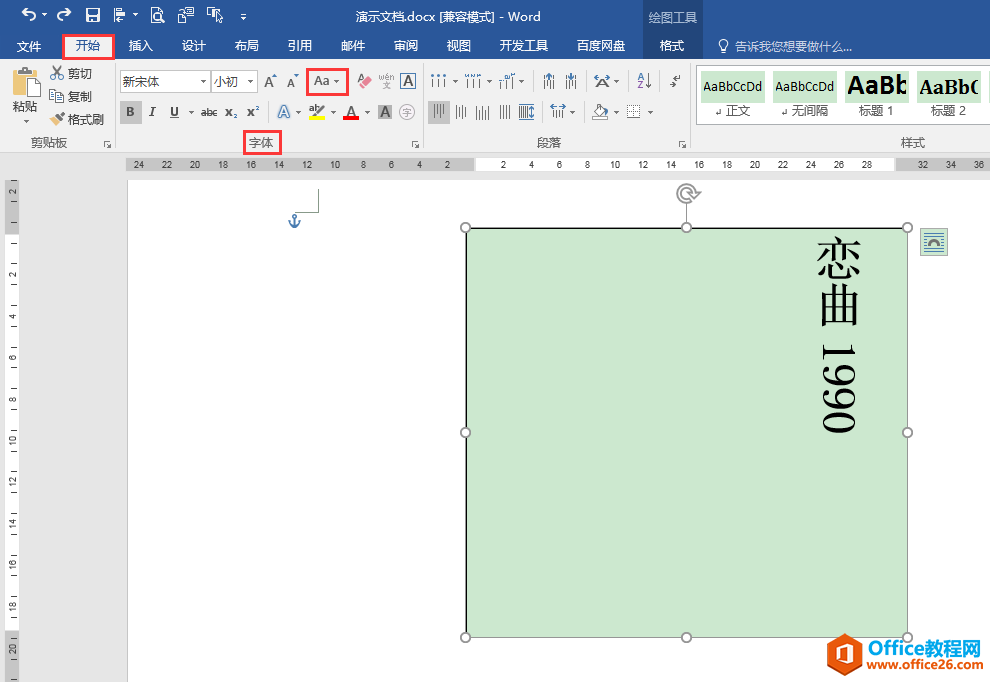
Task: Click the layout options icon beside text box
Action: pos(934,242)
